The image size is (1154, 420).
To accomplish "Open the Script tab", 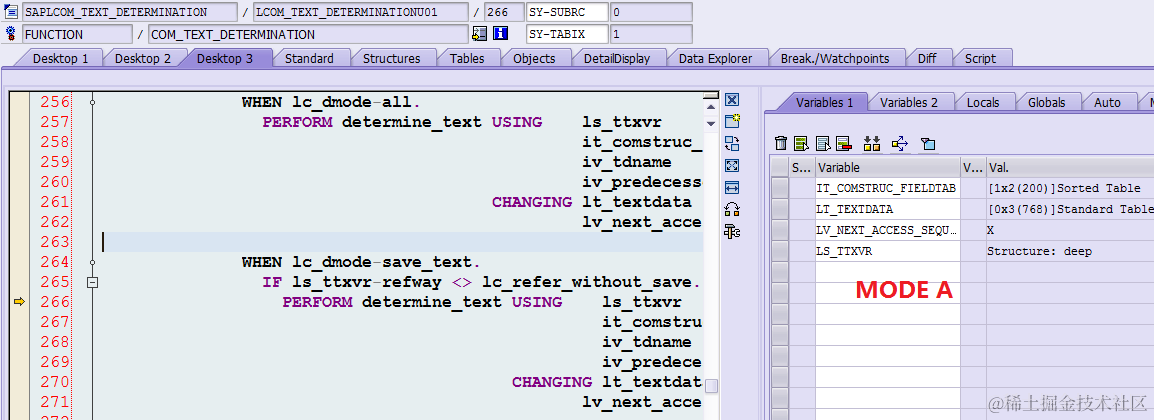I will (x=980, y=58).
